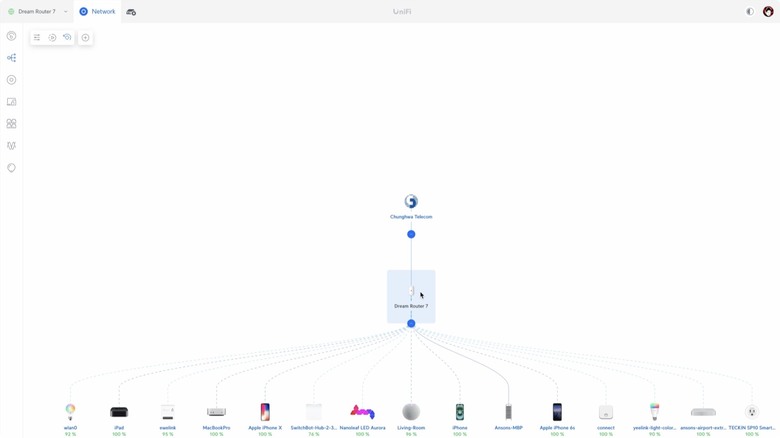Open the WiFiman car icon tab
The image size is (780, 438).
[131, 12]
